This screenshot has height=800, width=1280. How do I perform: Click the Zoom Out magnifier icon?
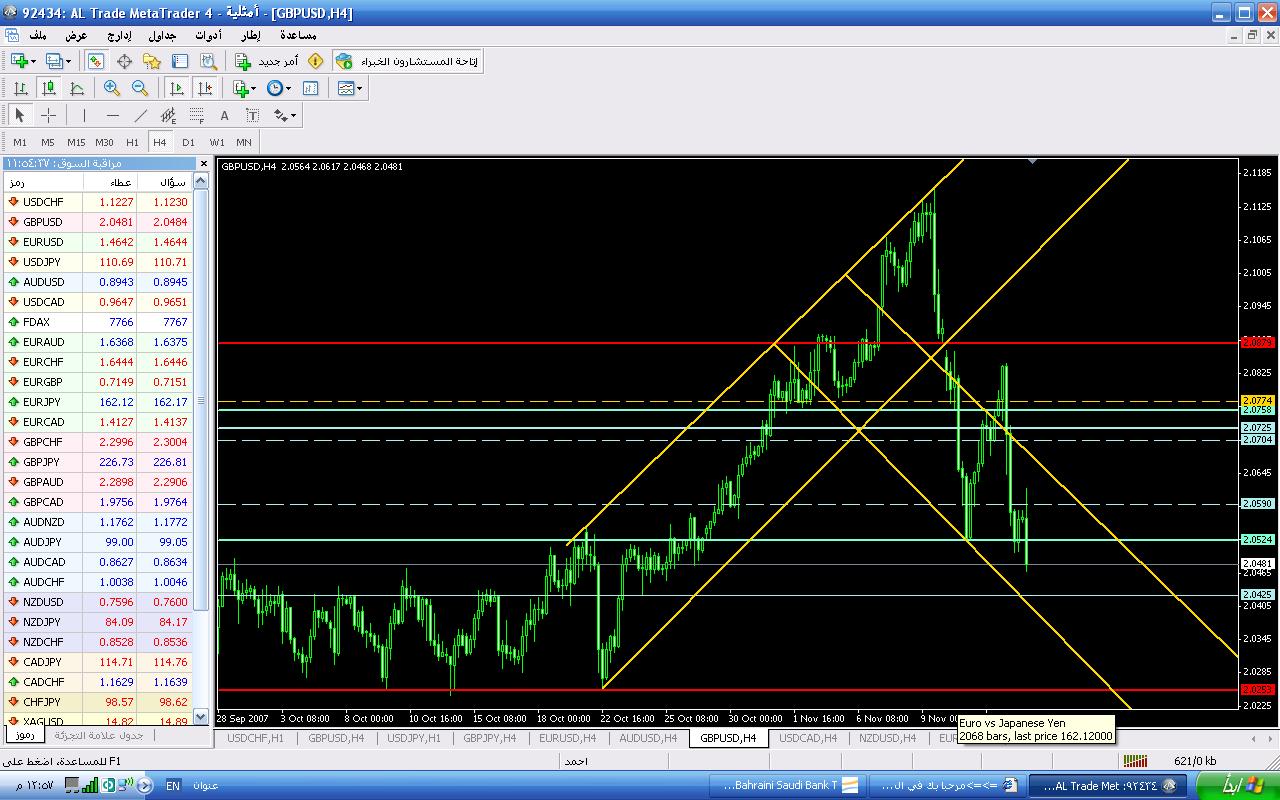pos(140,88)
